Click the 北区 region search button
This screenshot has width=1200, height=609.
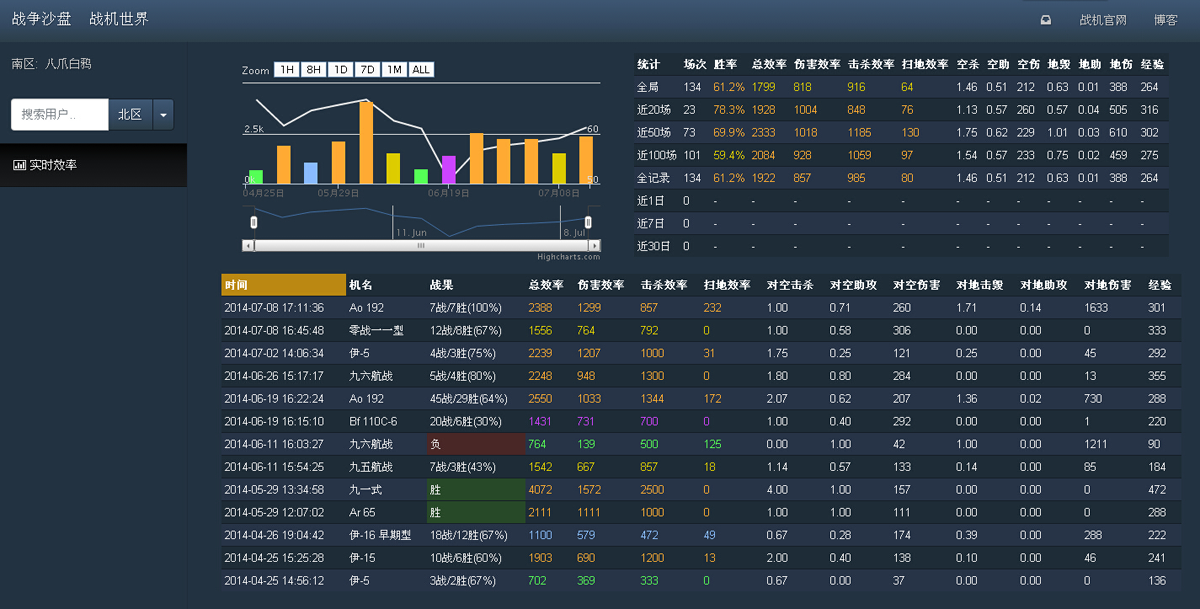pyautogui.click(x=130, y=115)
